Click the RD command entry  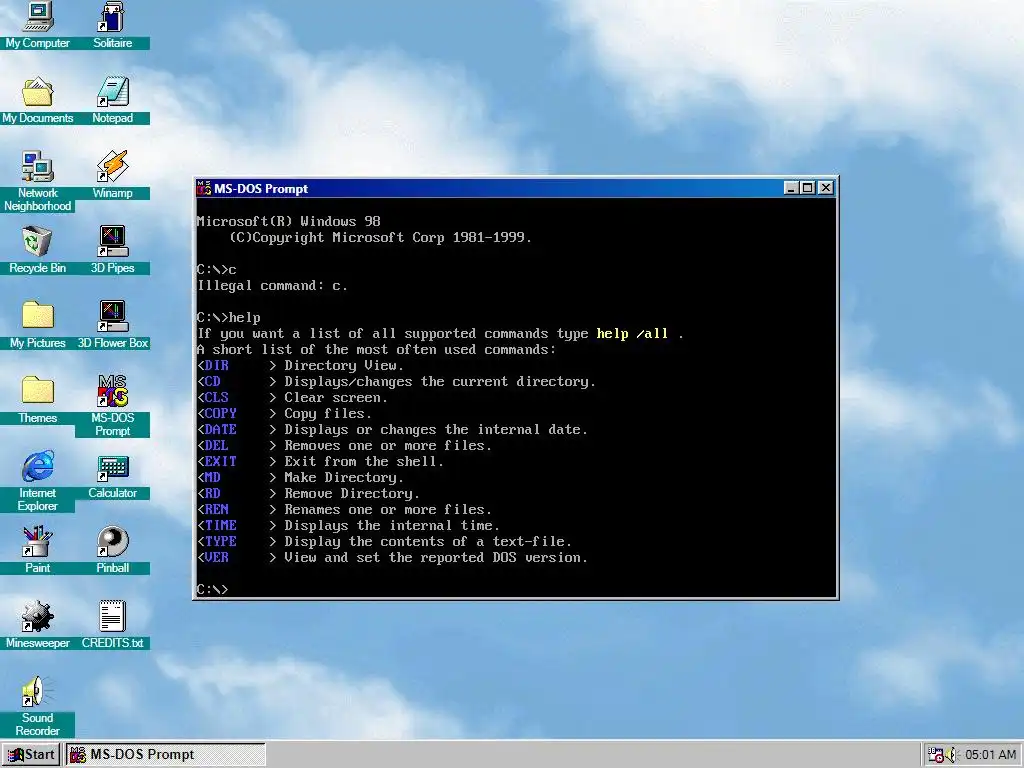[212, 494]
